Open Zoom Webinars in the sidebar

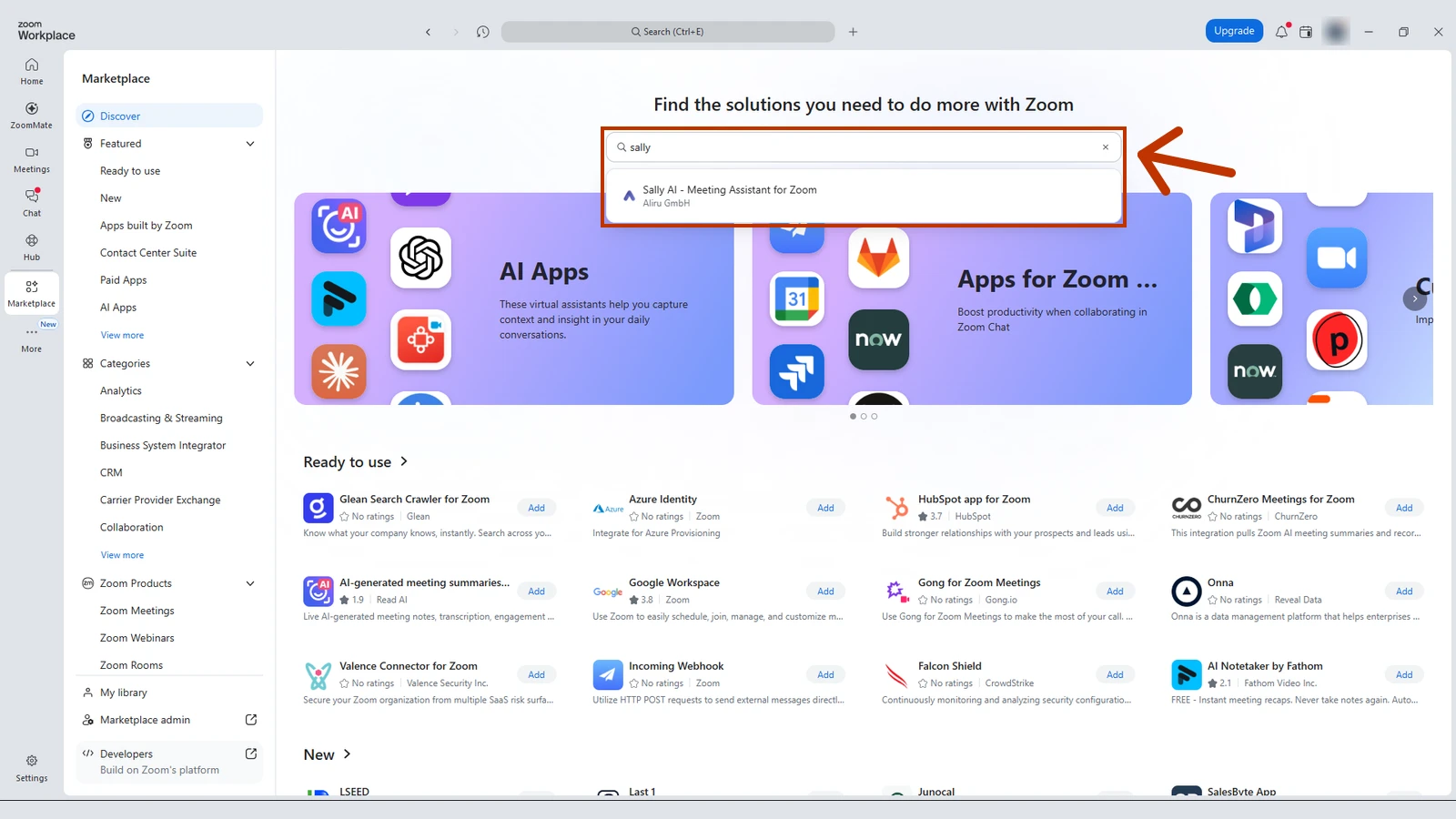click(x=136, y=638)
